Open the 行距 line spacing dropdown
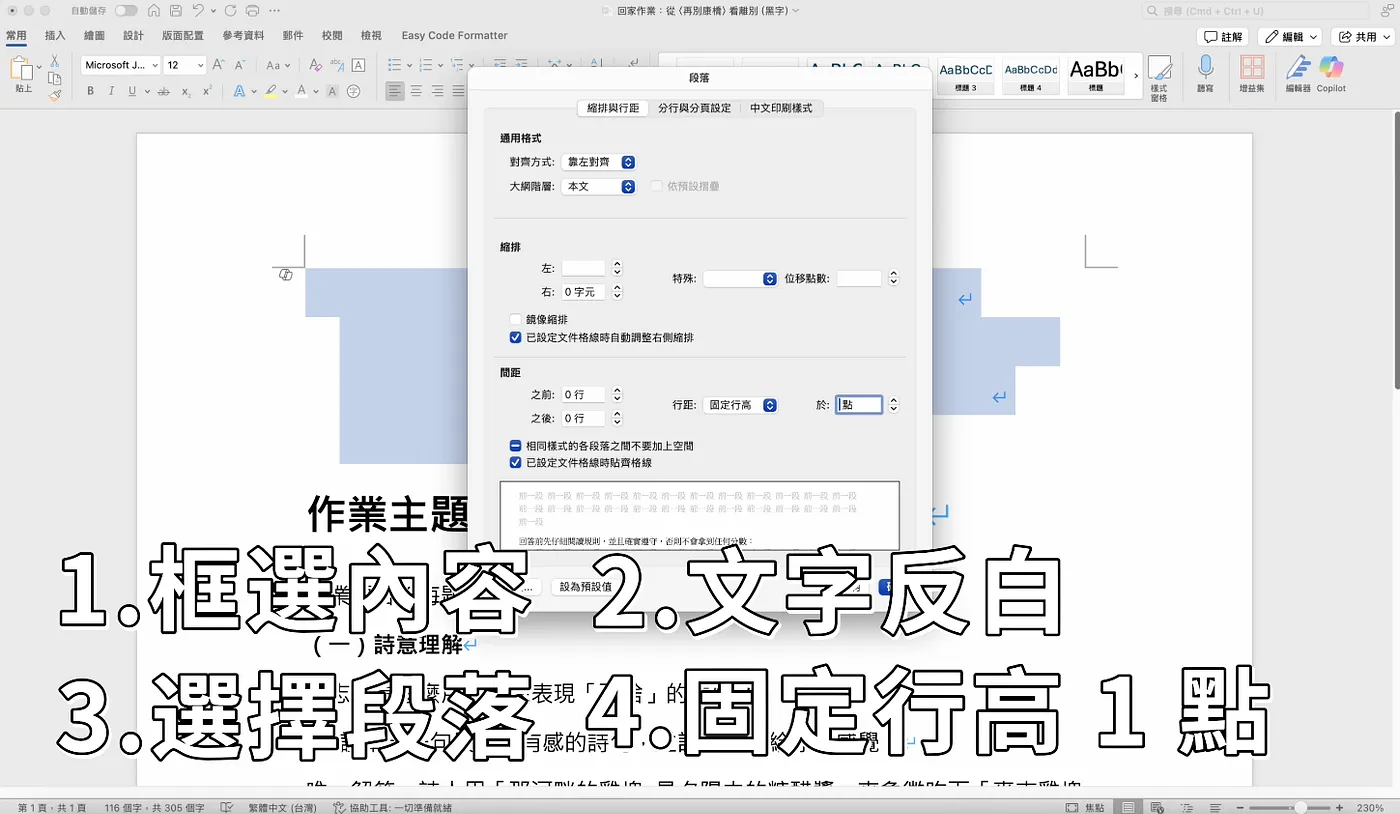The image size is (1400, 814). [740, 405]
